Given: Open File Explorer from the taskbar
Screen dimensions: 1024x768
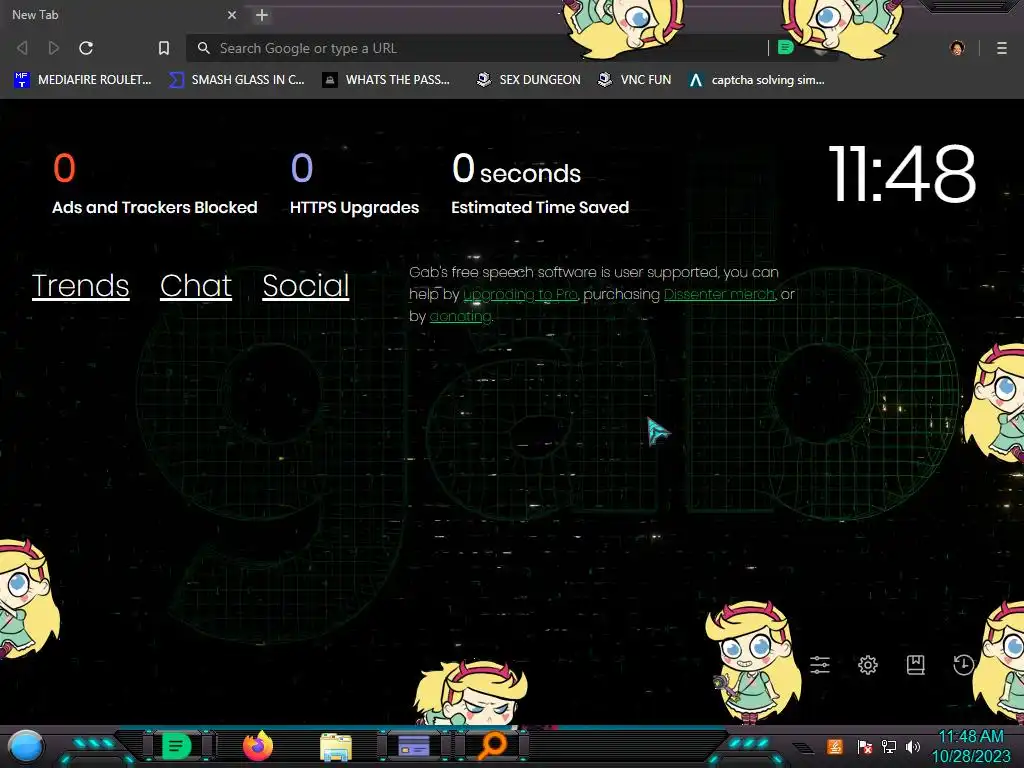Looking at the screenshot, I should pos(336,747).
